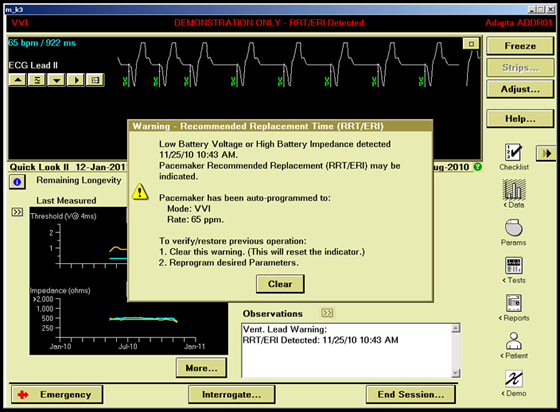The width and height of the screenshot is (560, 412).
Task: Close the m_k3 window
Action: click(x=550, y=10)
